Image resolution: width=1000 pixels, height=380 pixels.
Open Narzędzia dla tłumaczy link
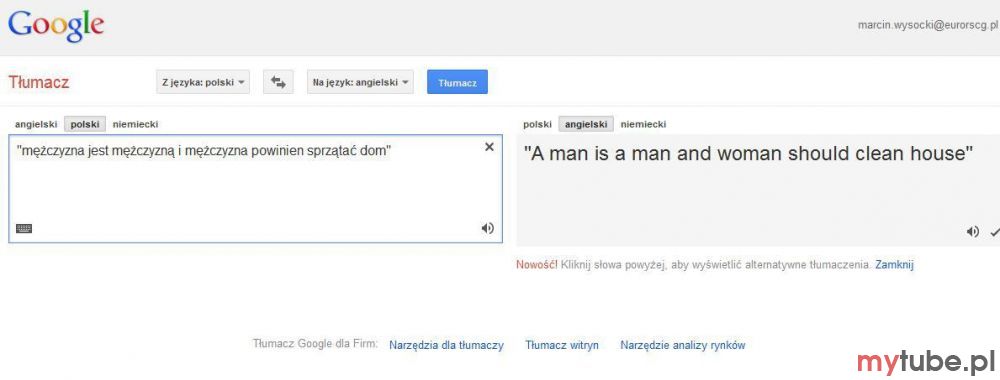(x=446, y=346)
